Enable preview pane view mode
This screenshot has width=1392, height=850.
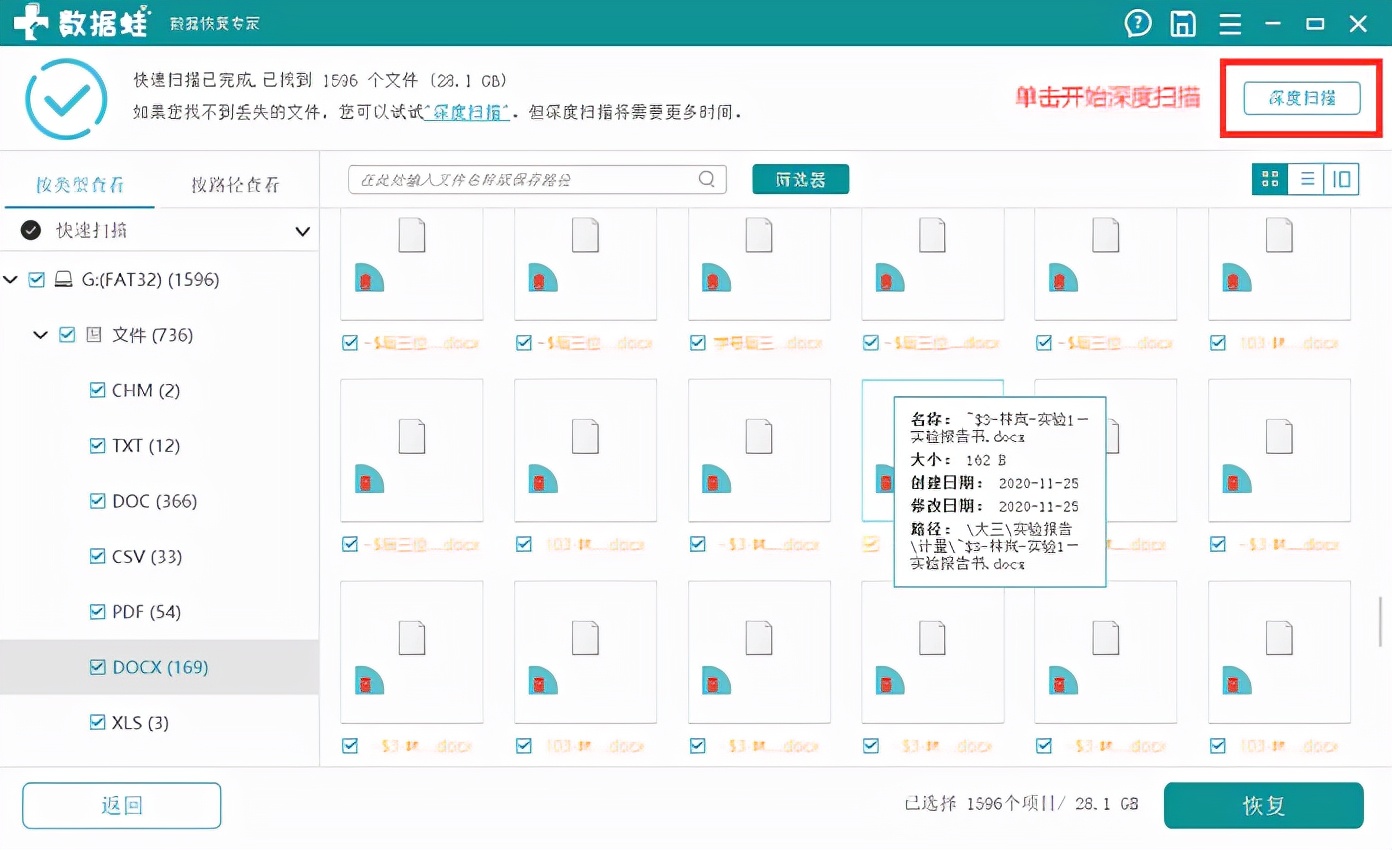point(1341,179)
